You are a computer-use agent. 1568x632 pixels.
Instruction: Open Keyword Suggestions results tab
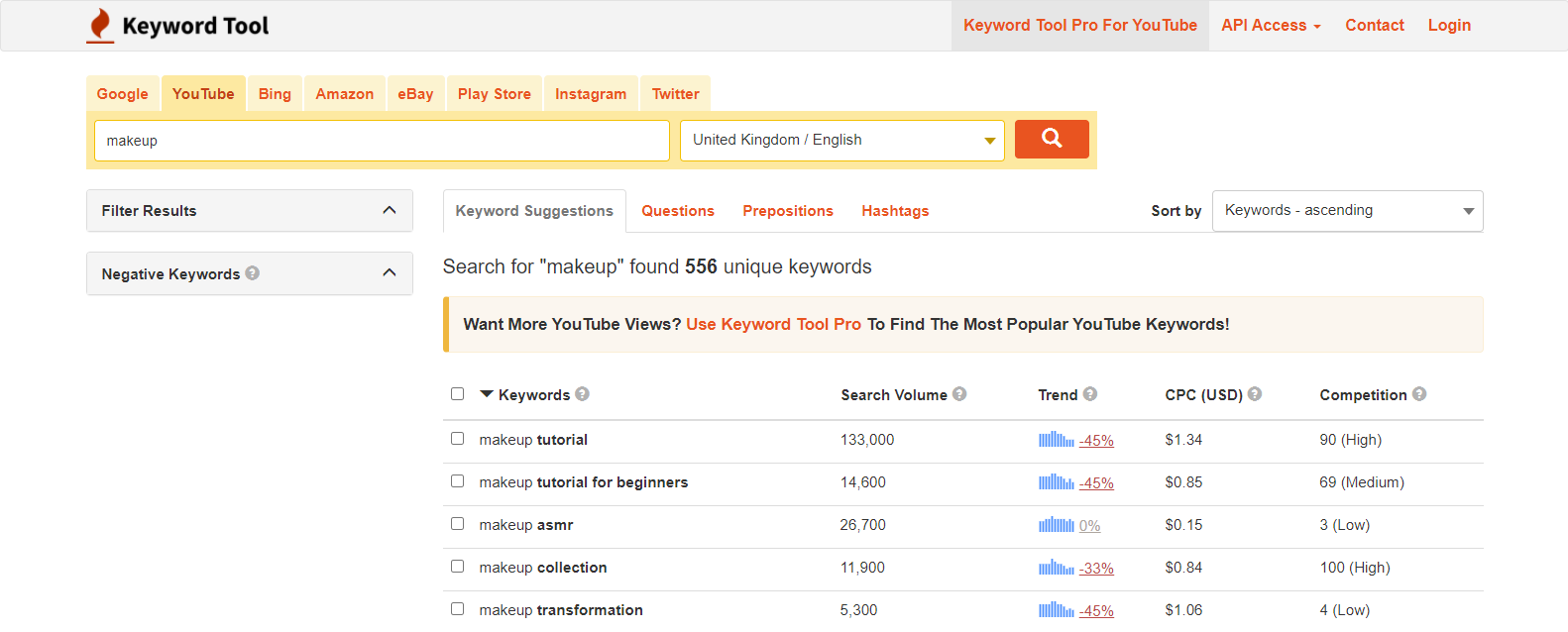pos(534,211)
